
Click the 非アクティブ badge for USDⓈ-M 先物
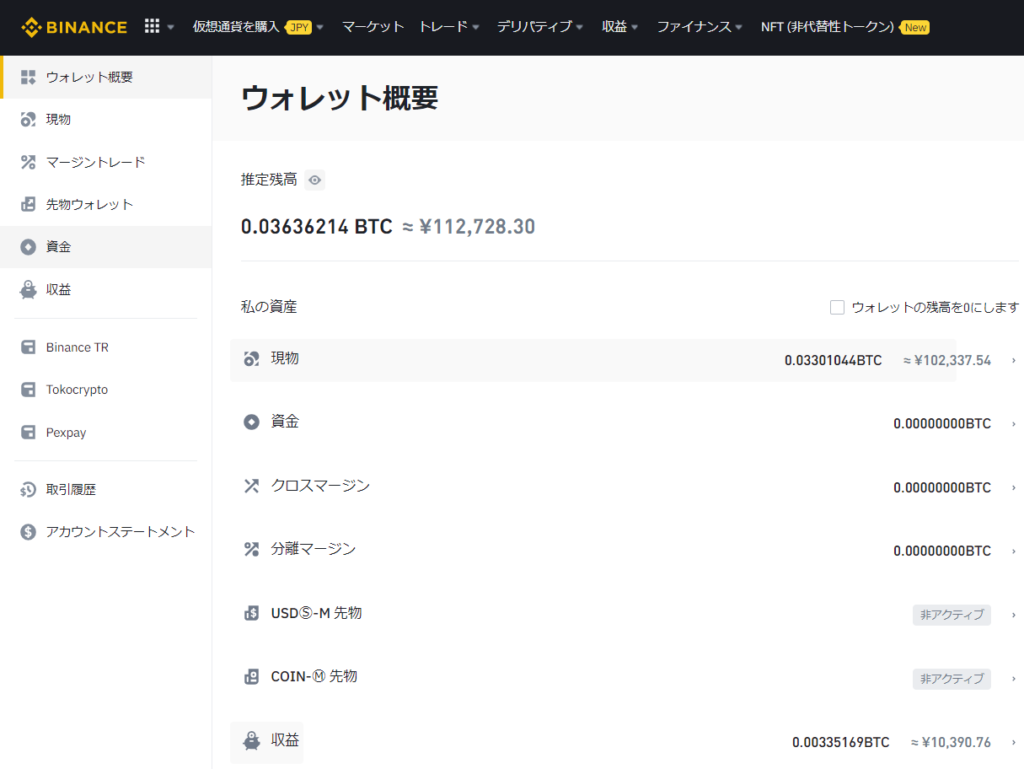pyautogui.click(x=951, y=615)
